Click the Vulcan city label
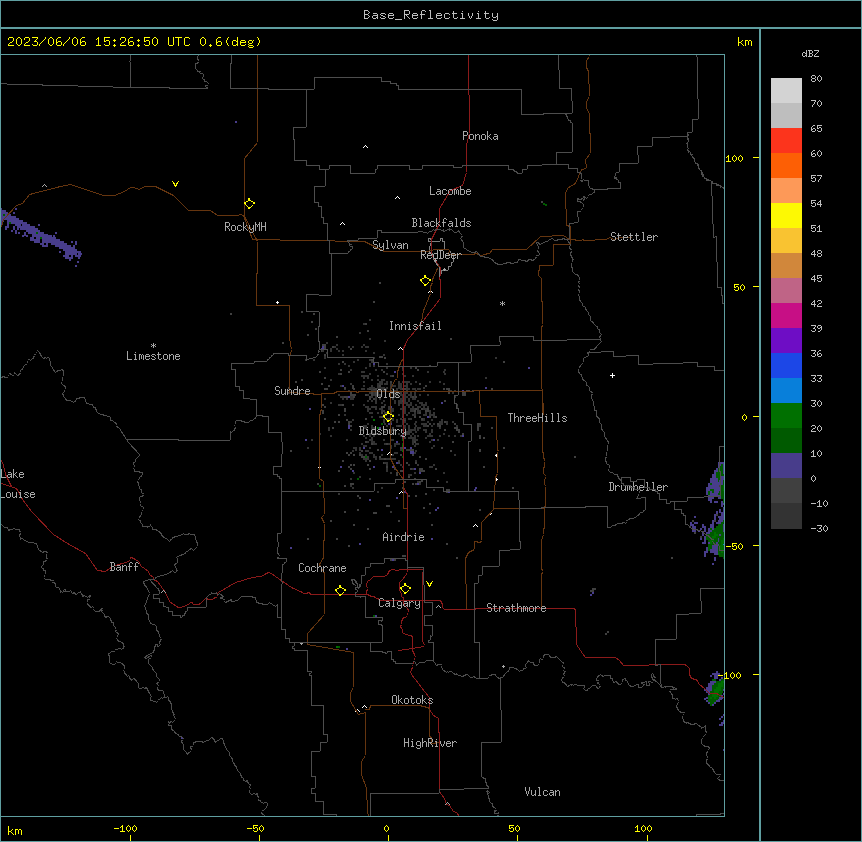The height and width of the screenshot is (842, 862). [543, 792]
